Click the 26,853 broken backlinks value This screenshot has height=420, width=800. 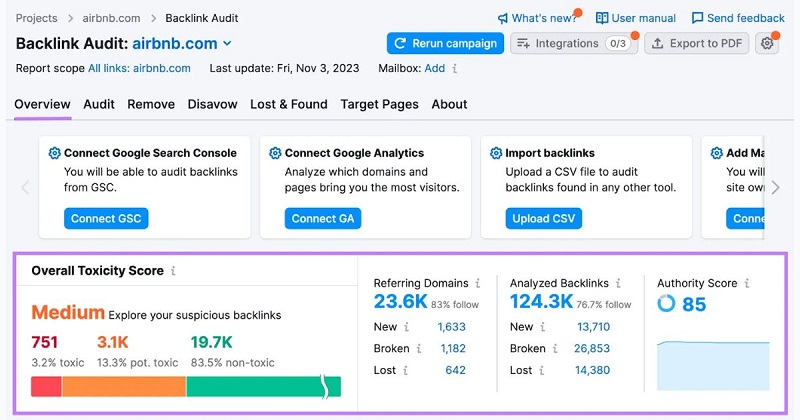[x=592, y=349]
